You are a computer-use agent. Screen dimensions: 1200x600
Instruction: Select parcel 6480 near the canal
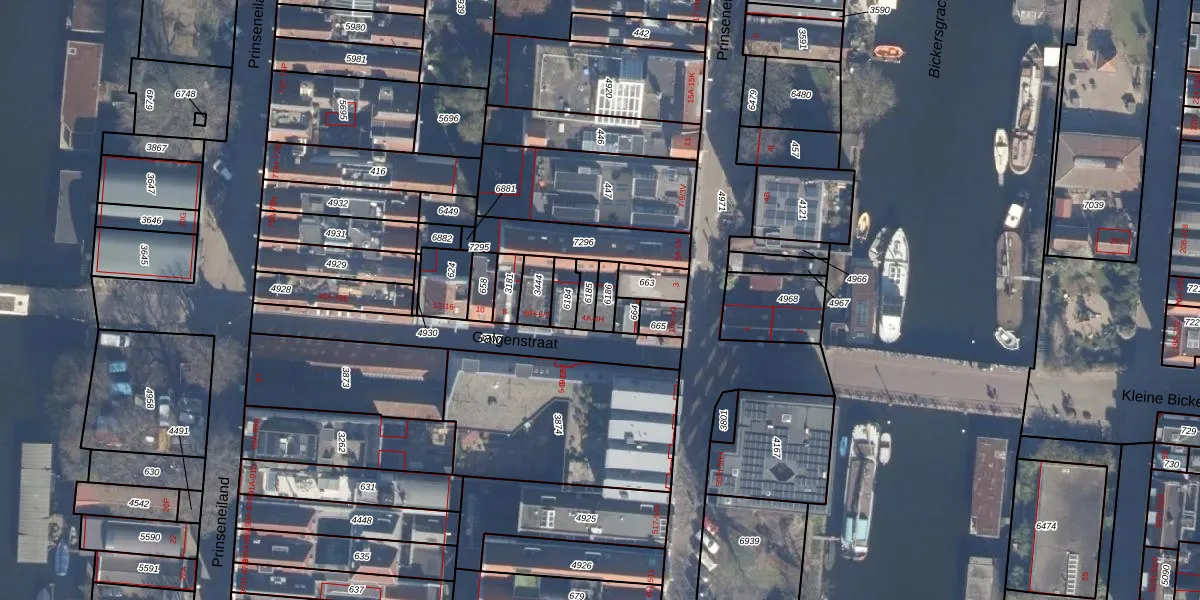(801, 95)
